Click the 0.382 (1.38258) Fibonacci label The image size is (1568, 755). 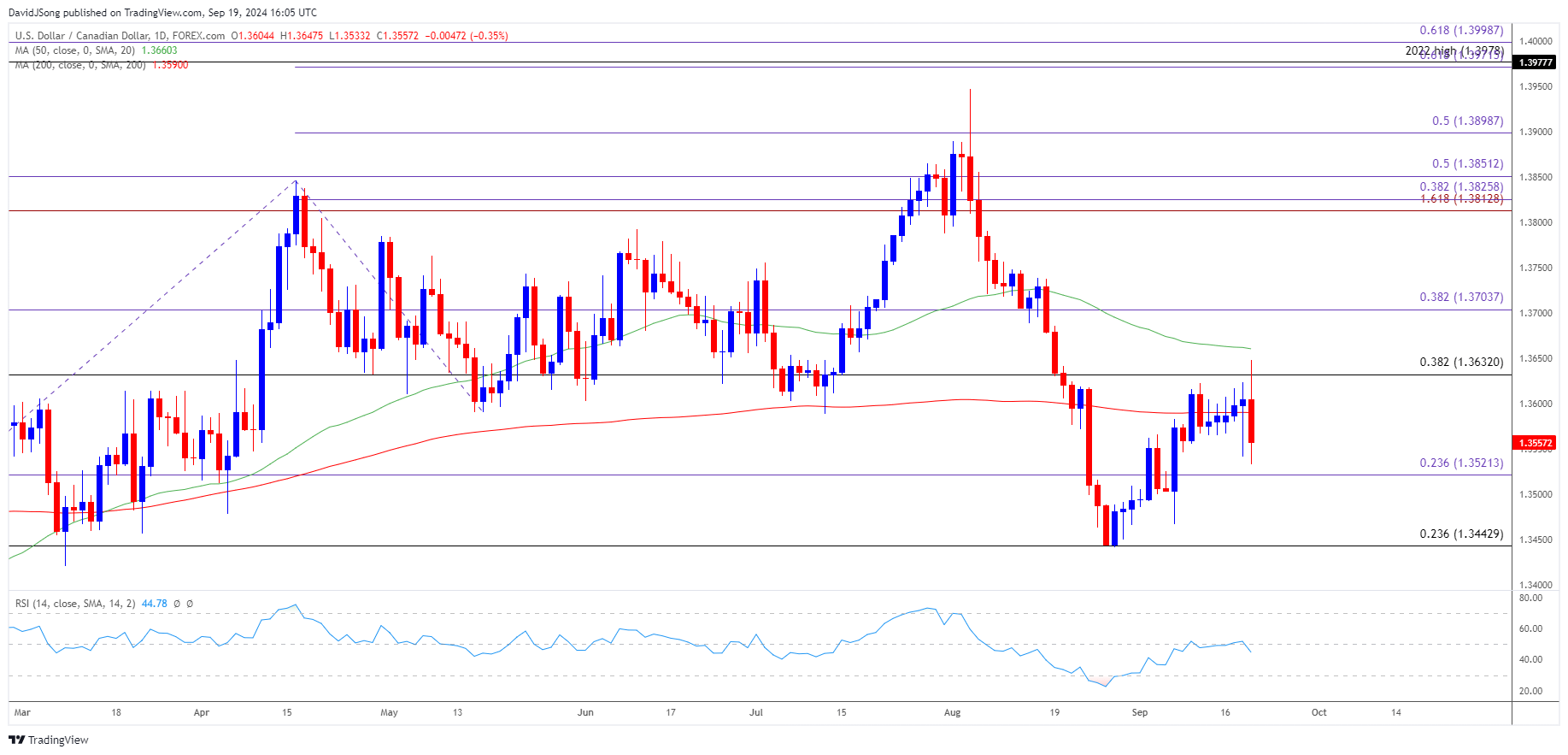[1461, 186]
